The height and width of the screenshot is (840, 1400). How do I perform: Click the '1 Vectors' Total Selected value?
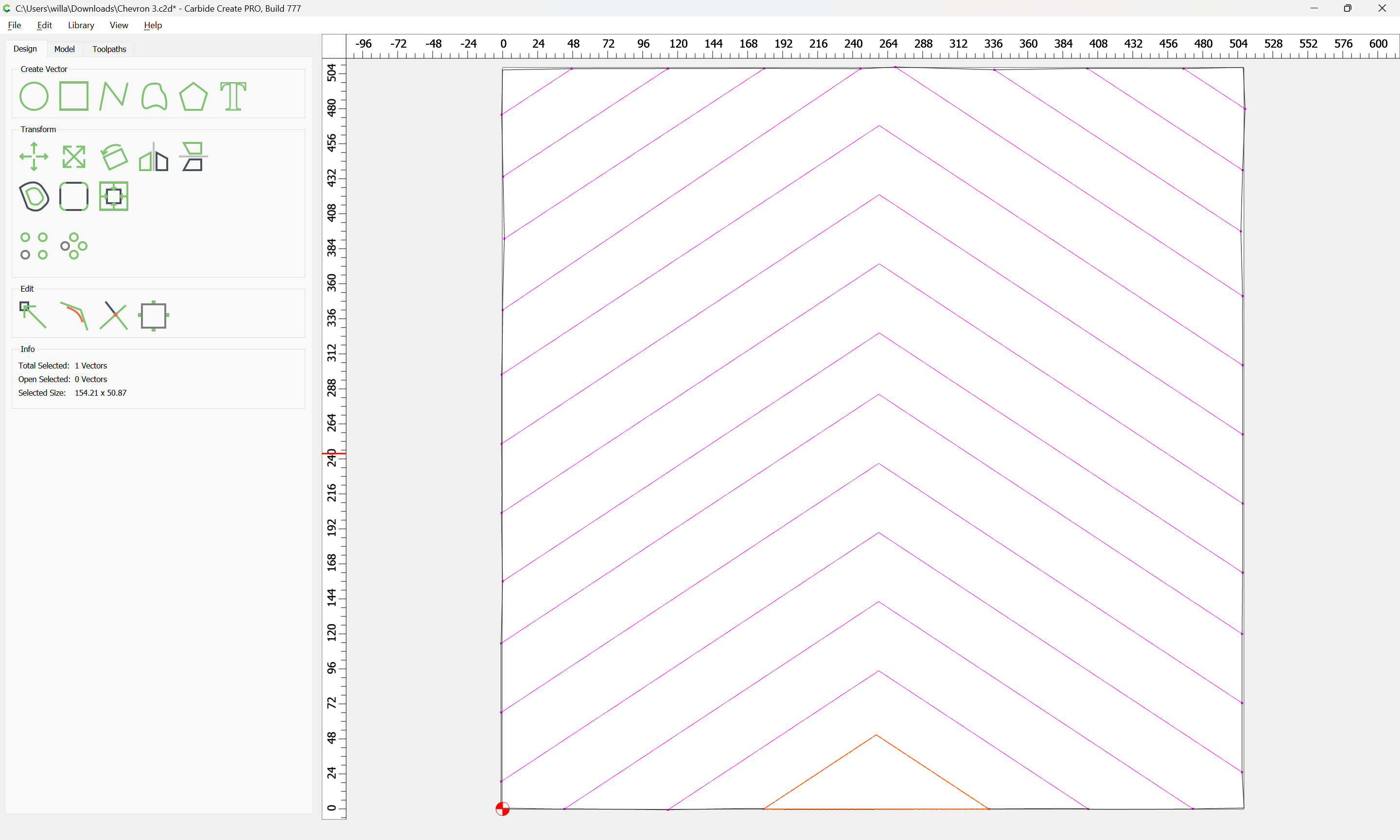(x=90, y=366)
